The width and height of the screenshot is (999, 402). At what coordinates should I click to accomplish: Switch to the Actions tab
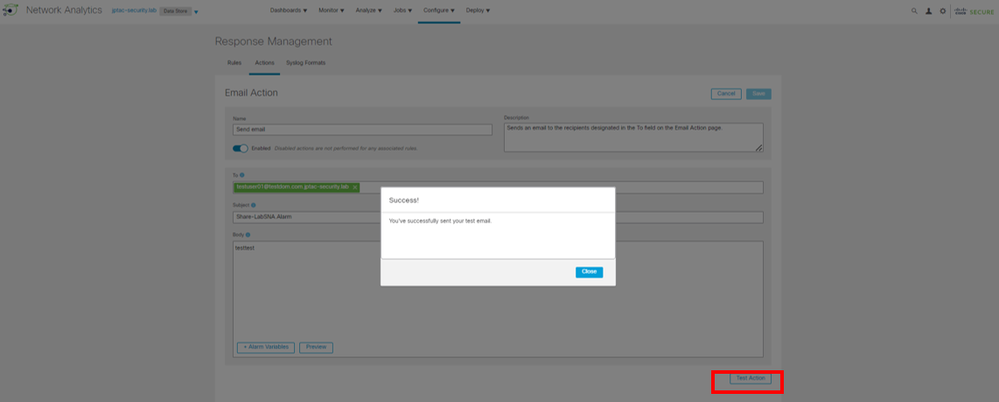(264, 63)
